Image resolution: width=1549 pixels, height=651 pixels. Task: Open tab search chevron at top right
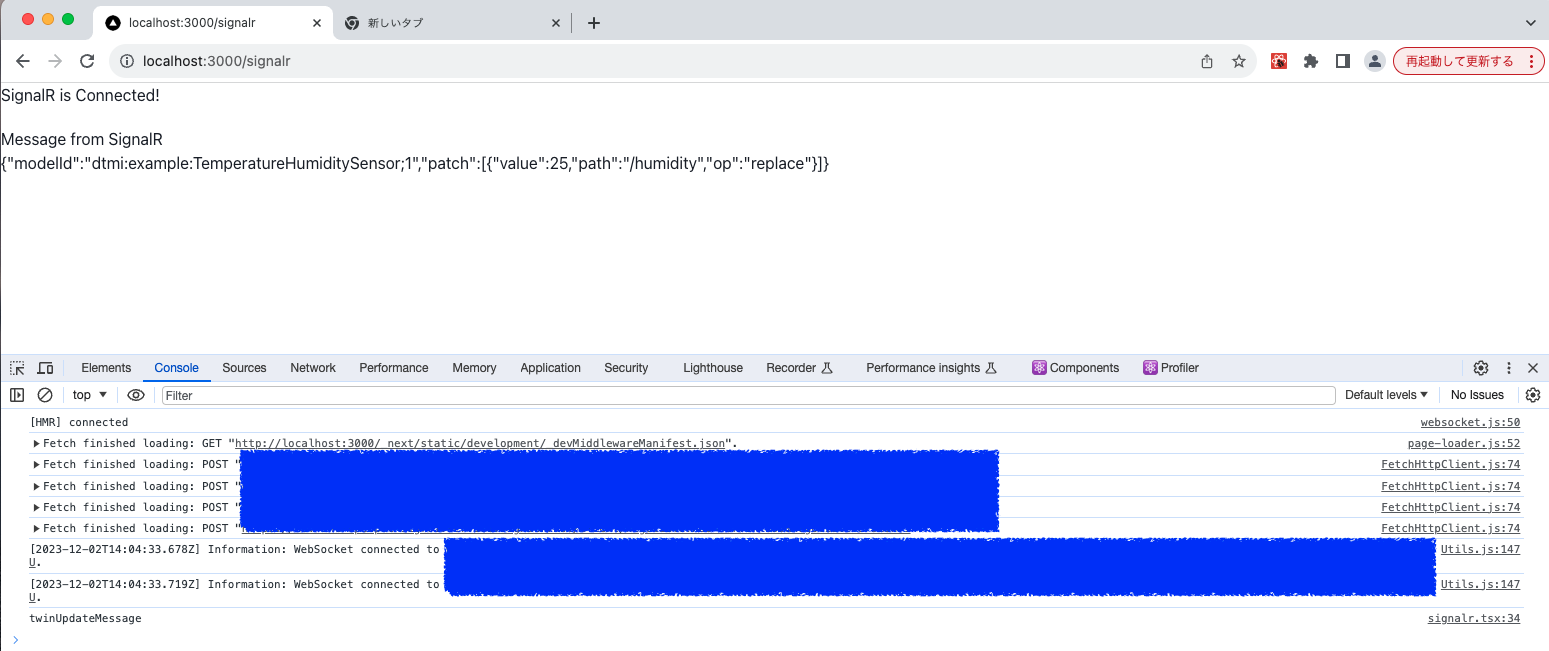coord(1530,22)
